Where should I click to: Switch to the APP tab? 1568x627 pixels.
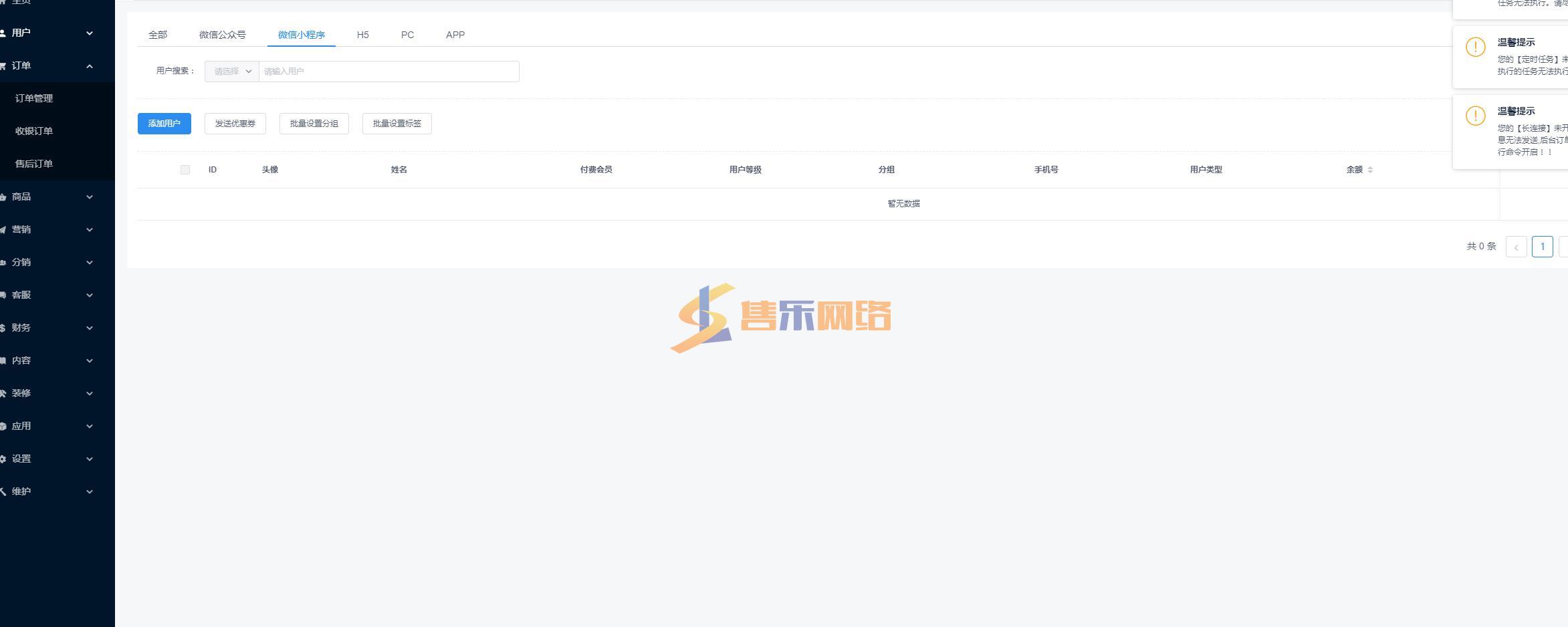(455, 35)
